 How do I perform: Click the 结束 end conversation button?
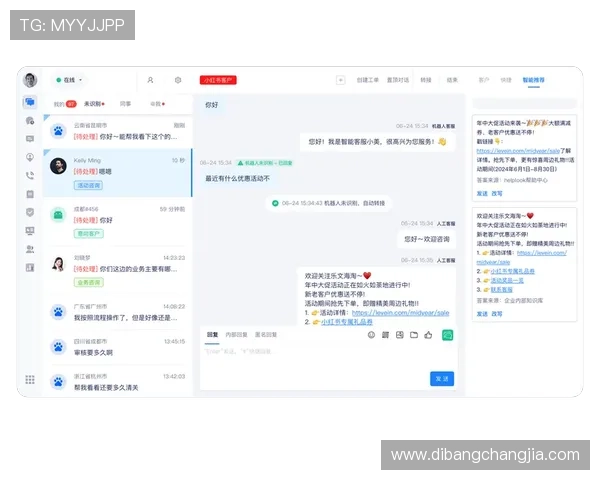click(x=452, y=80)
